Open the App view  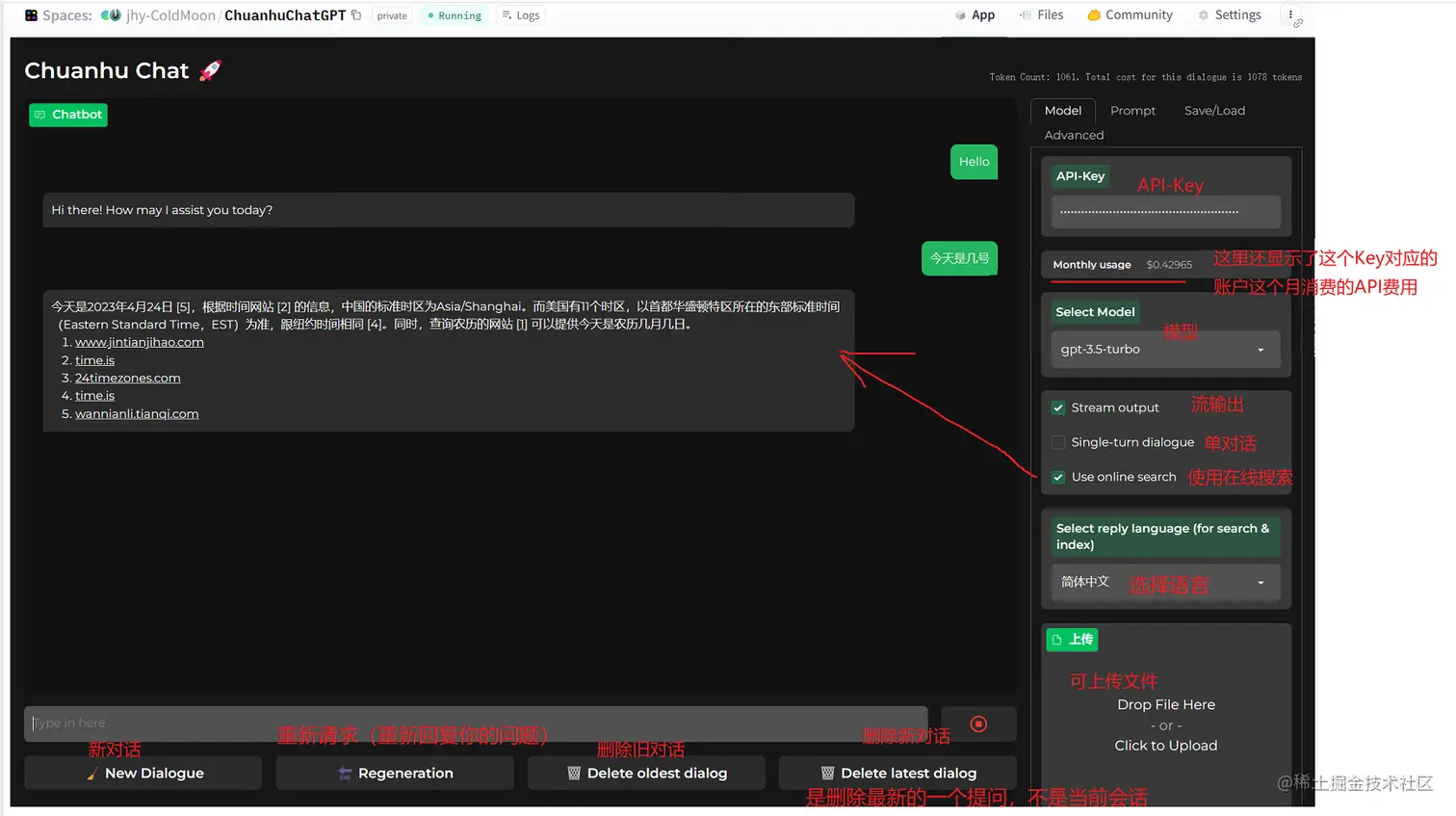[x=975, y=15]
